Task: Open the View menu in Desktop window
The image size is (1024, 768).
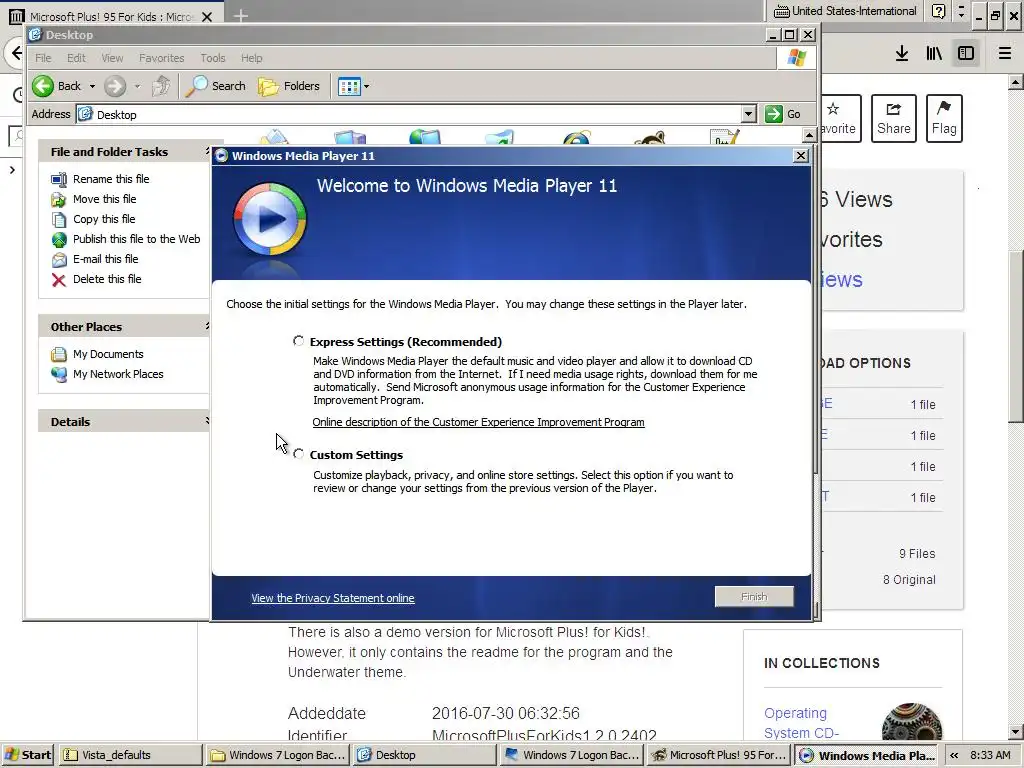Action: 112,58
